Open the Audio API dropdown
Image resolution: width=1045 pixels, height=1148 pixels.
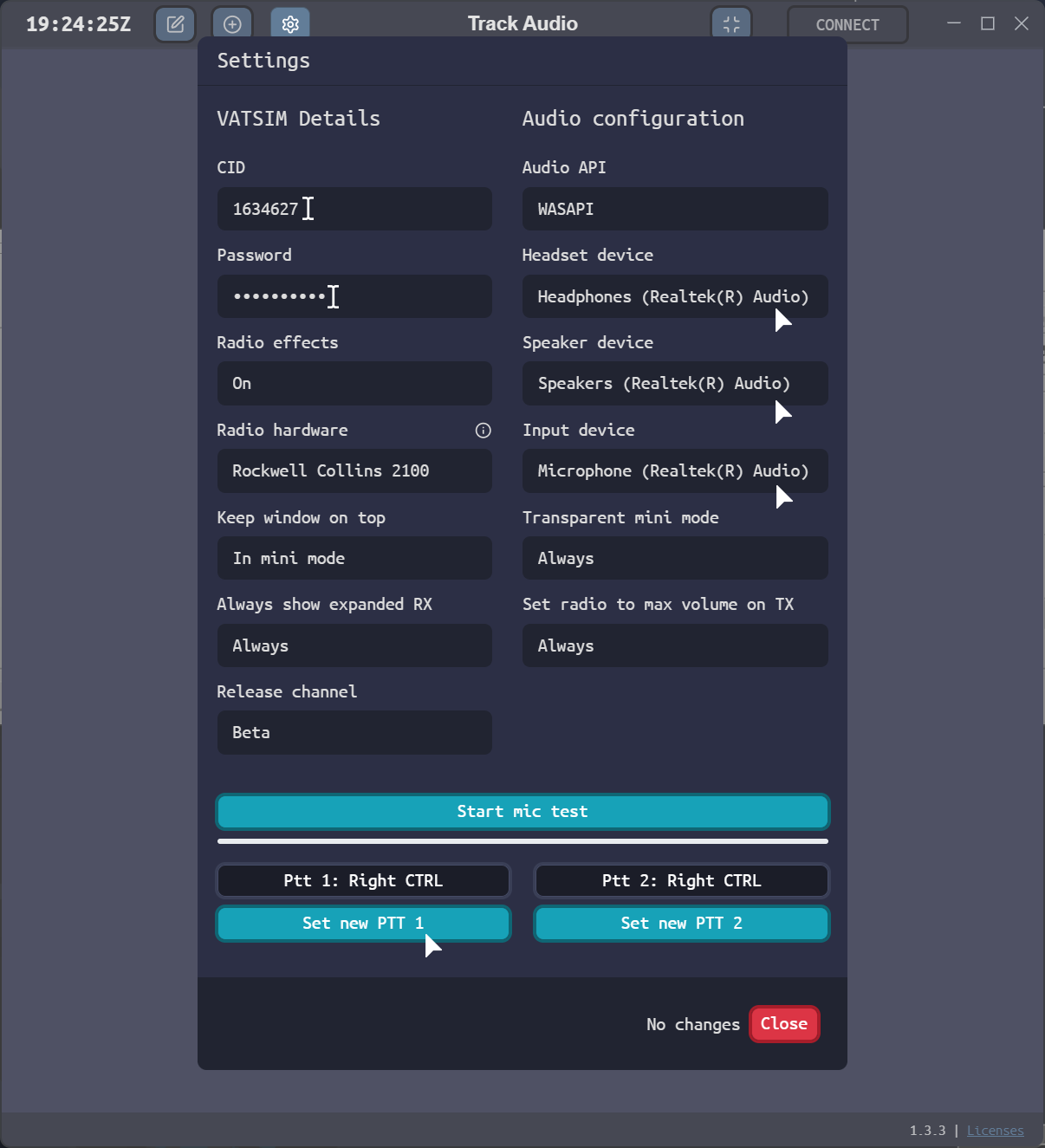[x=674, y=209]
